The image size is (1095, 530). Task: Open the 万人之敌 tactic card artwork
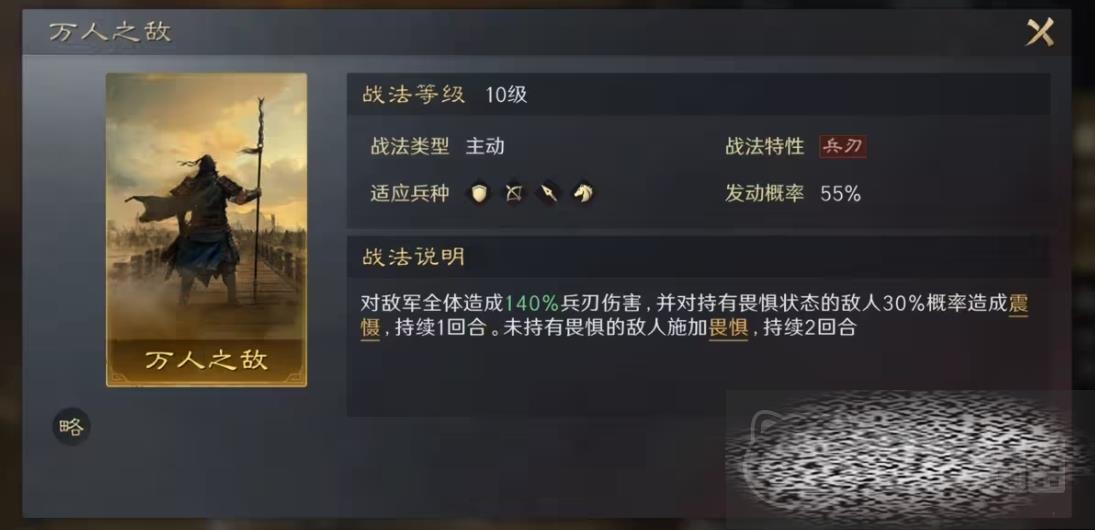[207, 230]
